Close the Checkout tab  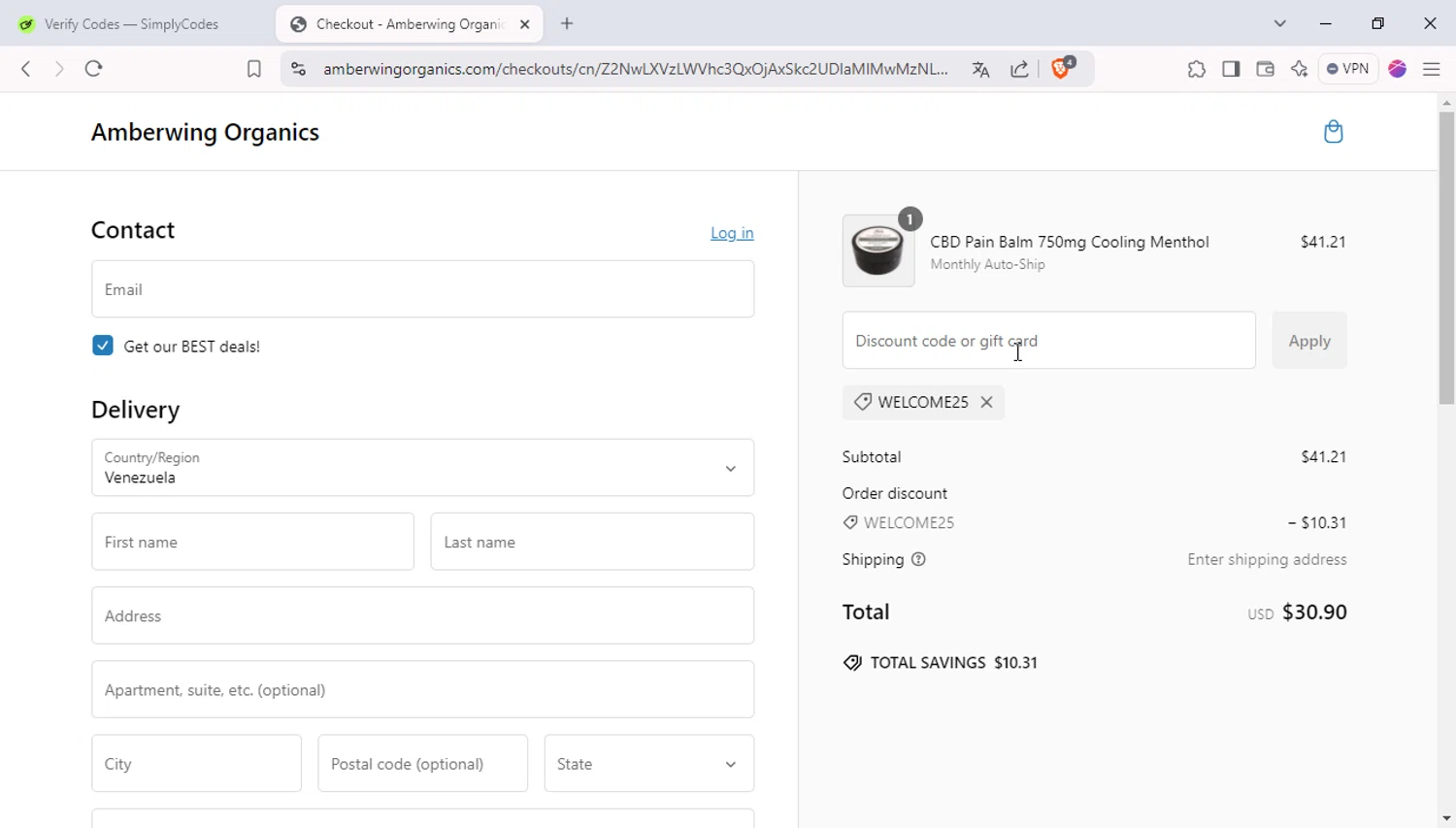[525, 24]
